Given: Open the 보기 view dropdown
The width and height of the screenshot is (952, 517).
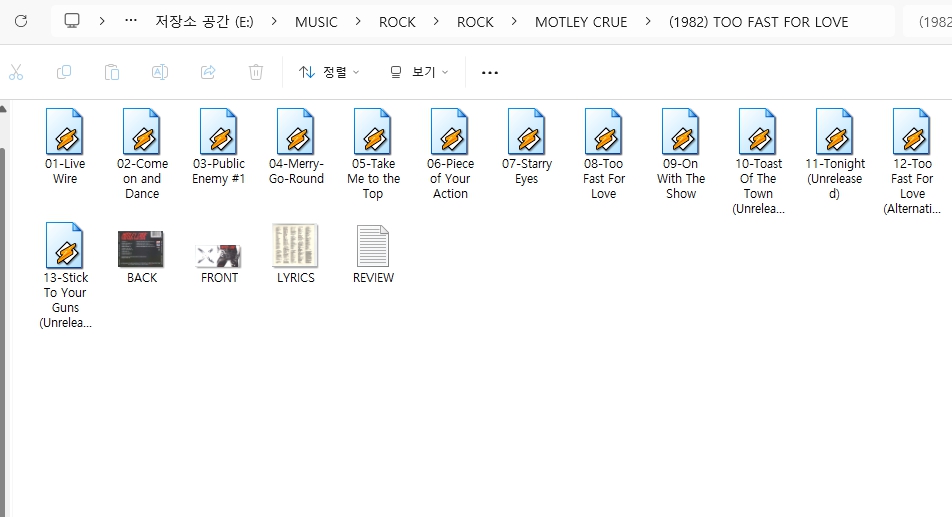Looking at the screenshot, I should [x=419, y=72].
